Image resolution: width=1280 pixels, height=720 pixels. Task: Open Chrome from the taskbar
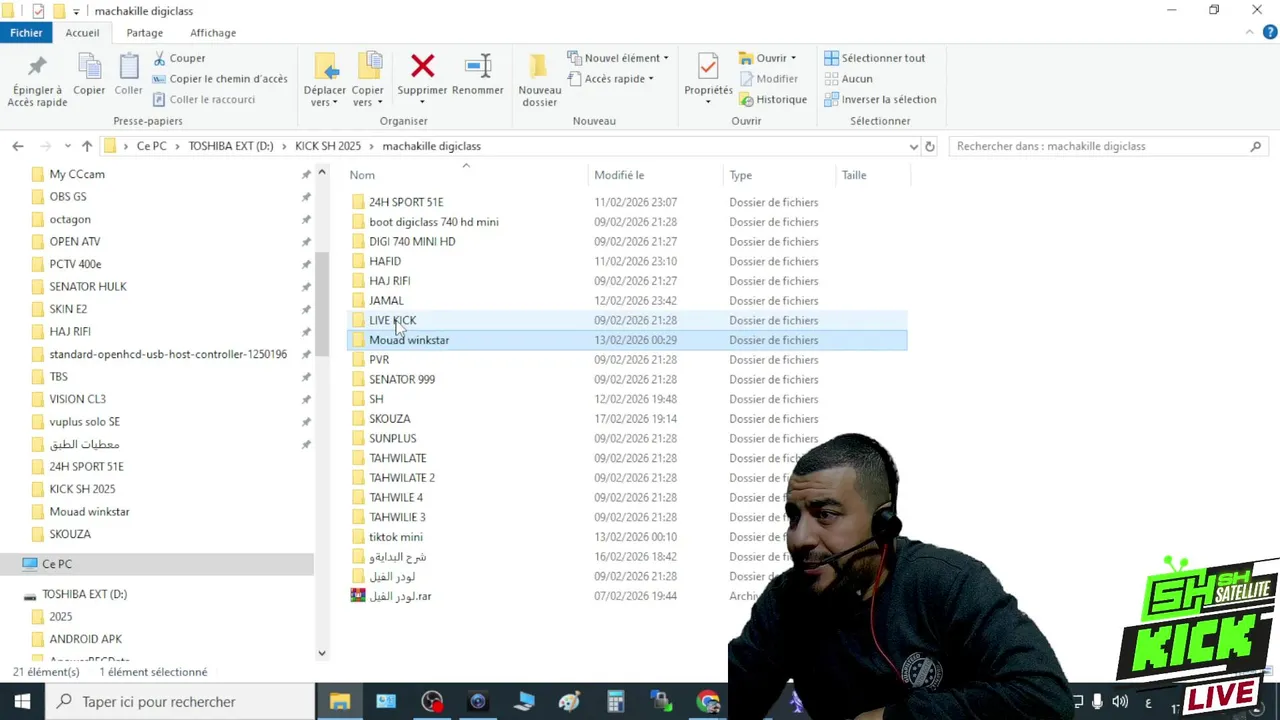[x=708, y=702]
